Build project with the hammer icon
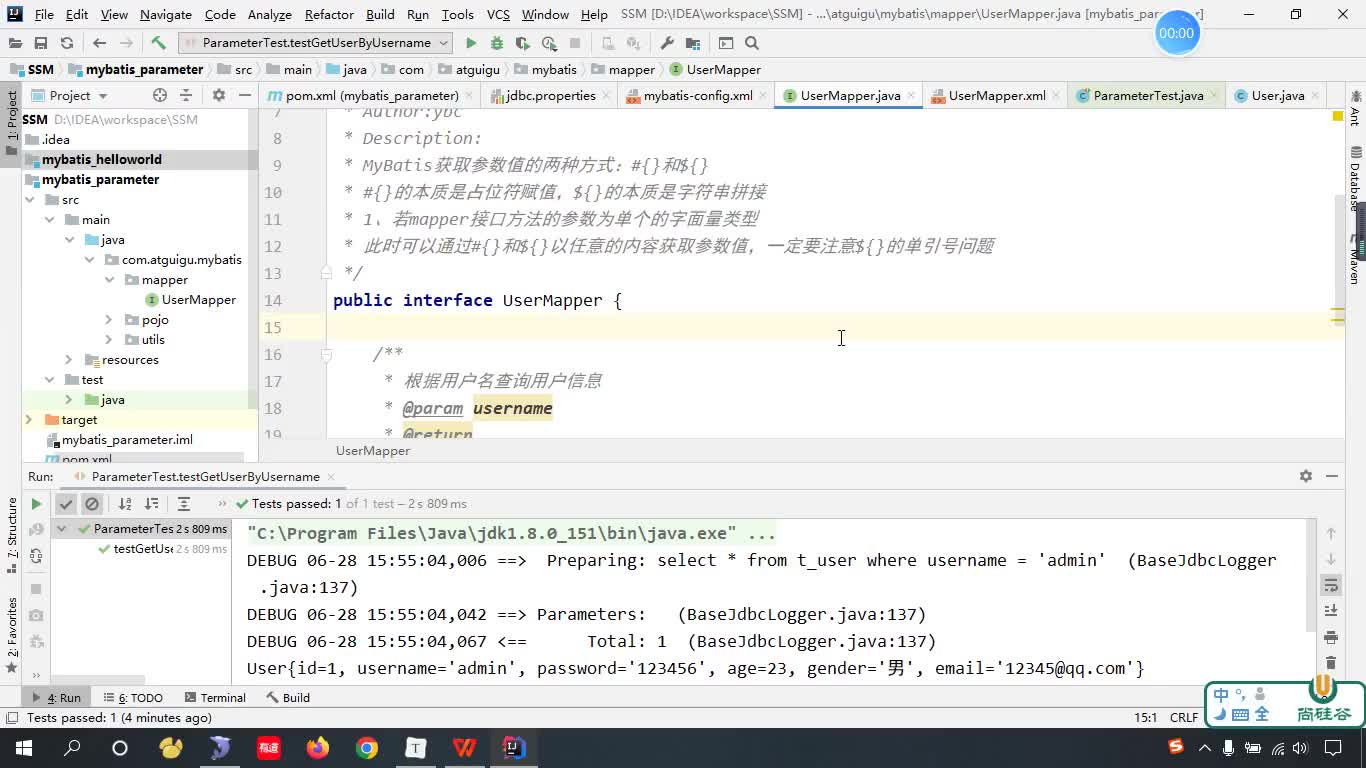This screenshot has height=768, width=1366. pos(158,43)
